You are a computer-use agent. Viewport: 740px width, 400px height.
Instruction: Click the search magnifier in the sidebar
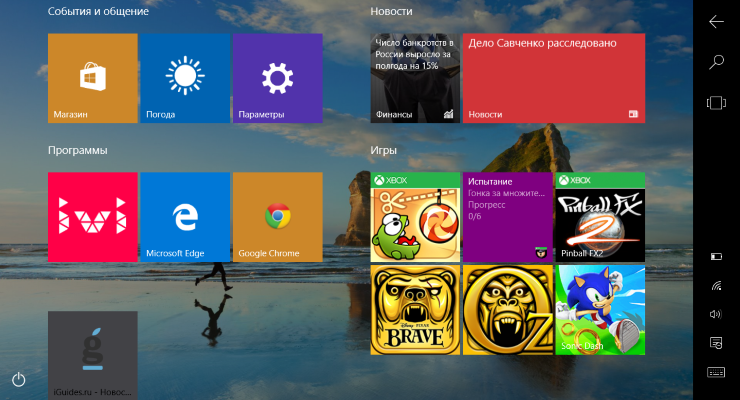click(716, 62)
